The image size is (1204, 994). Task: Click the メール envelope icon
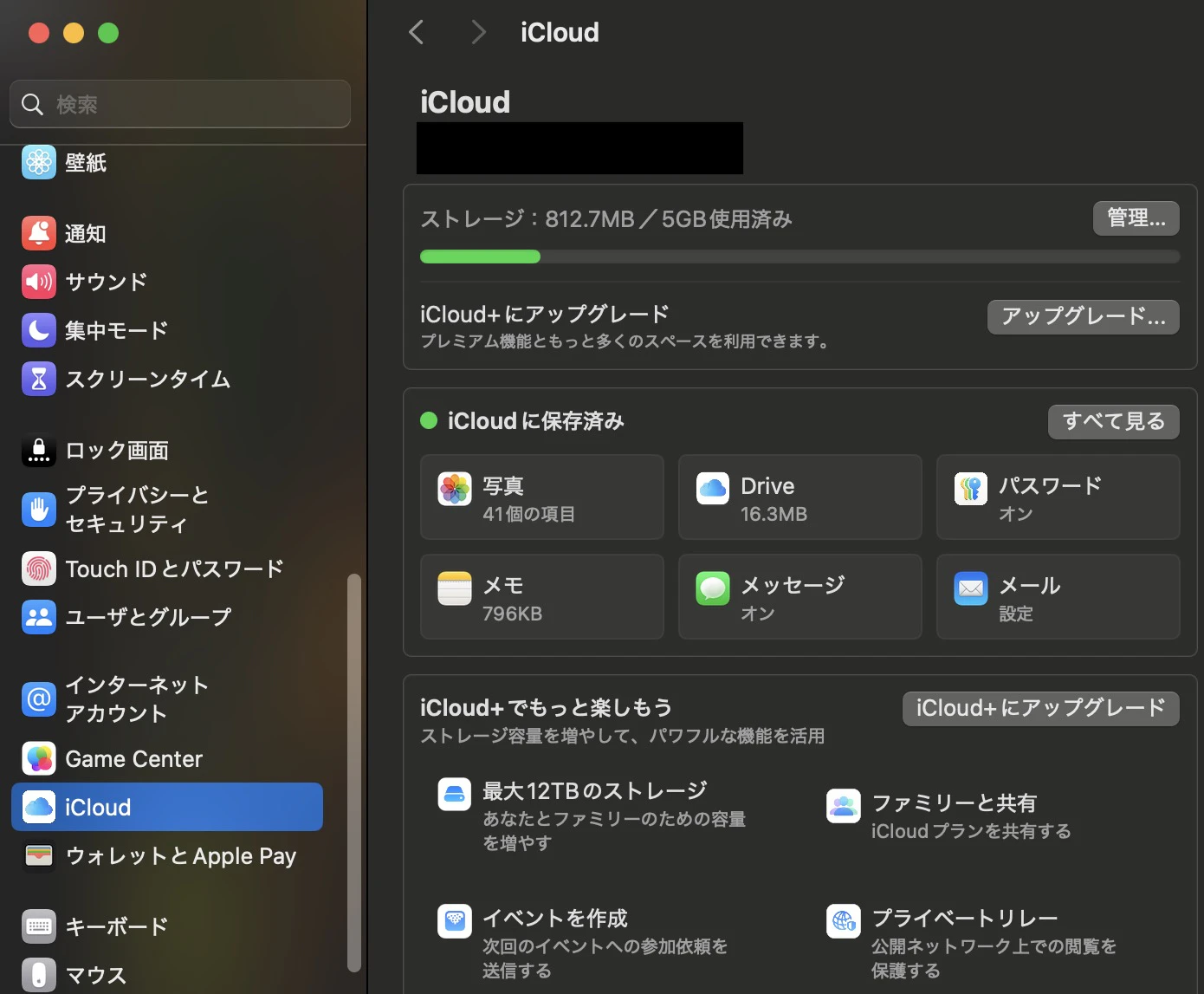point(971,588)
